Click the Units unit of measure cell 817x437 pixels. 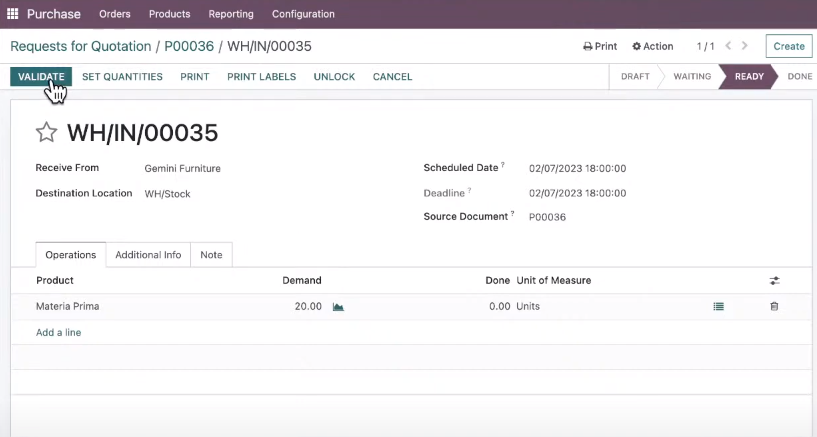click(x=528, y=306)
